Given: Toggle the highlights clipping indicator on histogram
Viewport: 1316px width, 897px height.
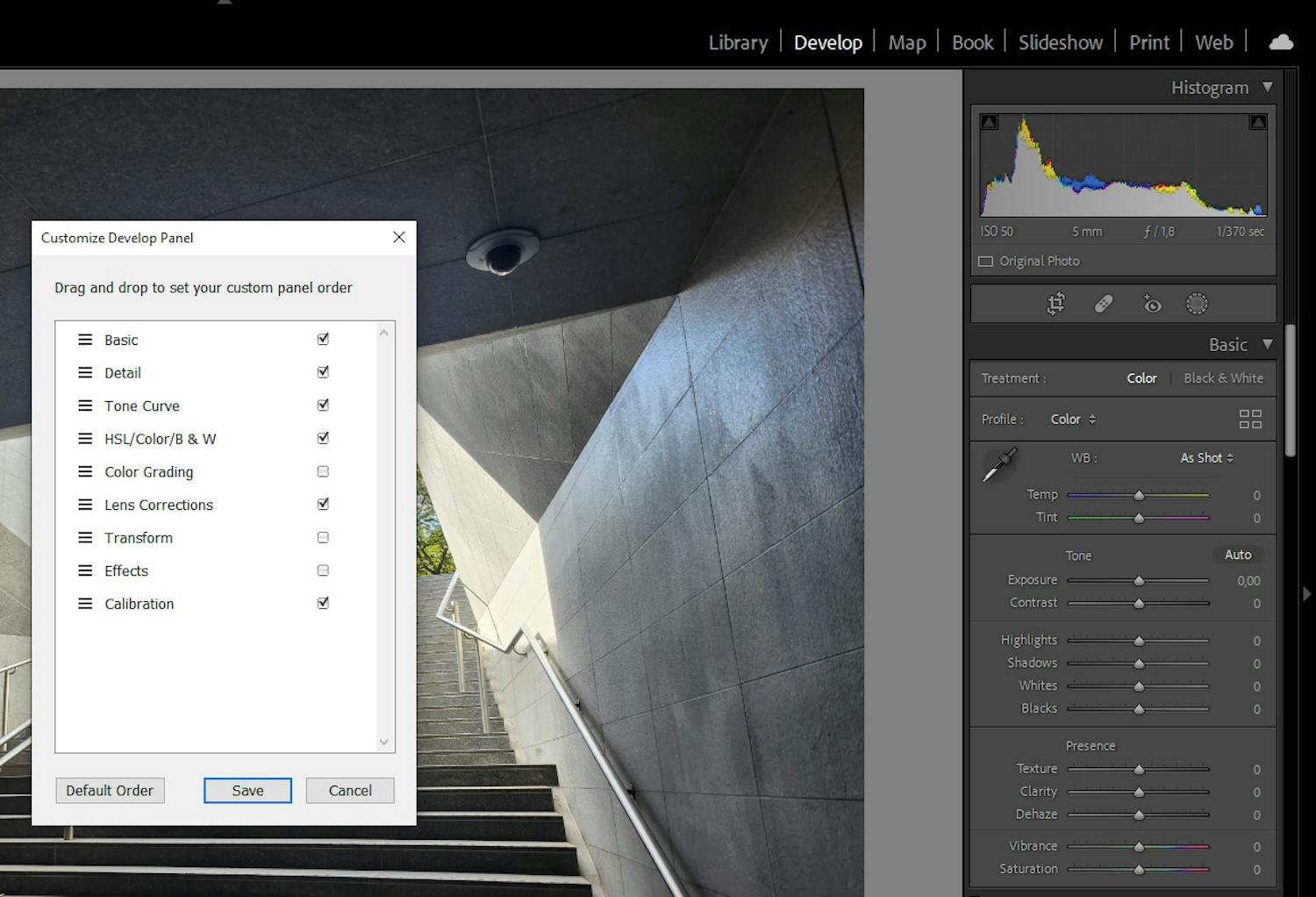Looking at the screenshot, I should (1258, 121).
